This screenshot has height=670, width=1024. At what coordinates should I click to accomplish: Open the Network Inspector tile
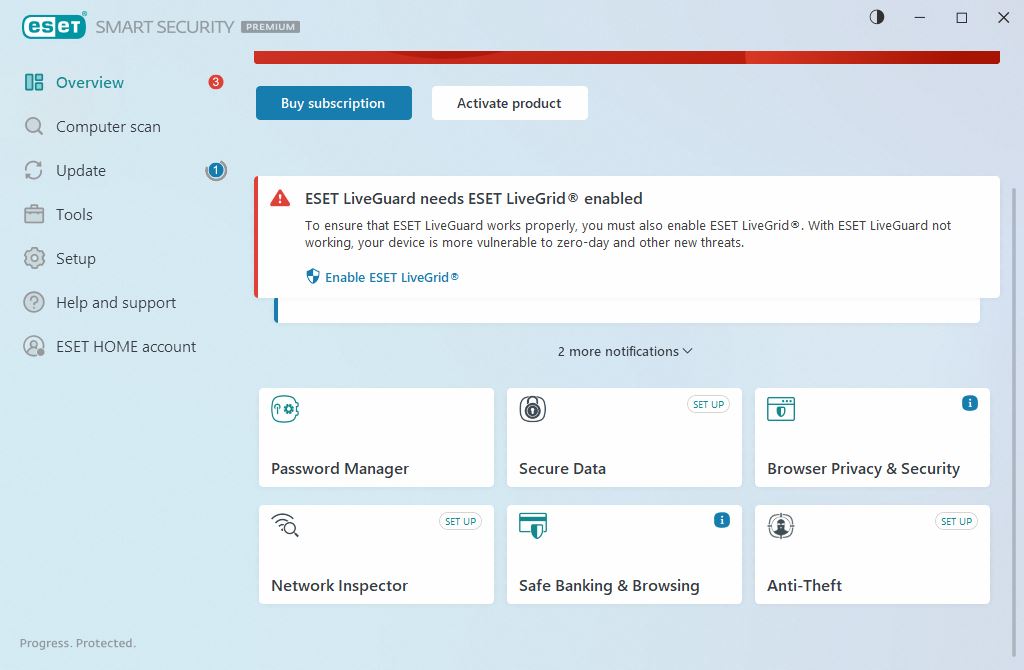[376, 554]
